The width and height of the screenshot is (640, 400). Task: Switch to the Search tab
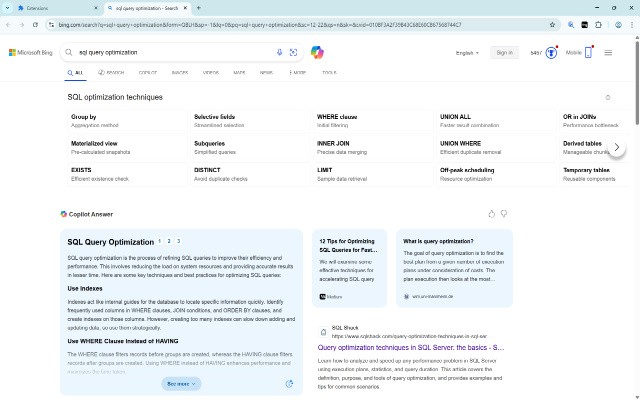[111, 73]
